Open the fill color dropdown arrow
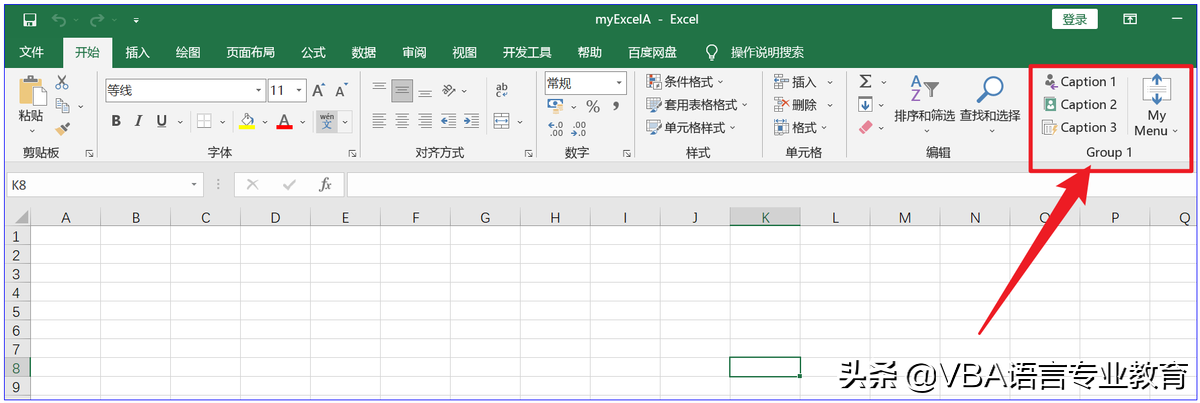 pyautogui.click(x=263, y=122)
